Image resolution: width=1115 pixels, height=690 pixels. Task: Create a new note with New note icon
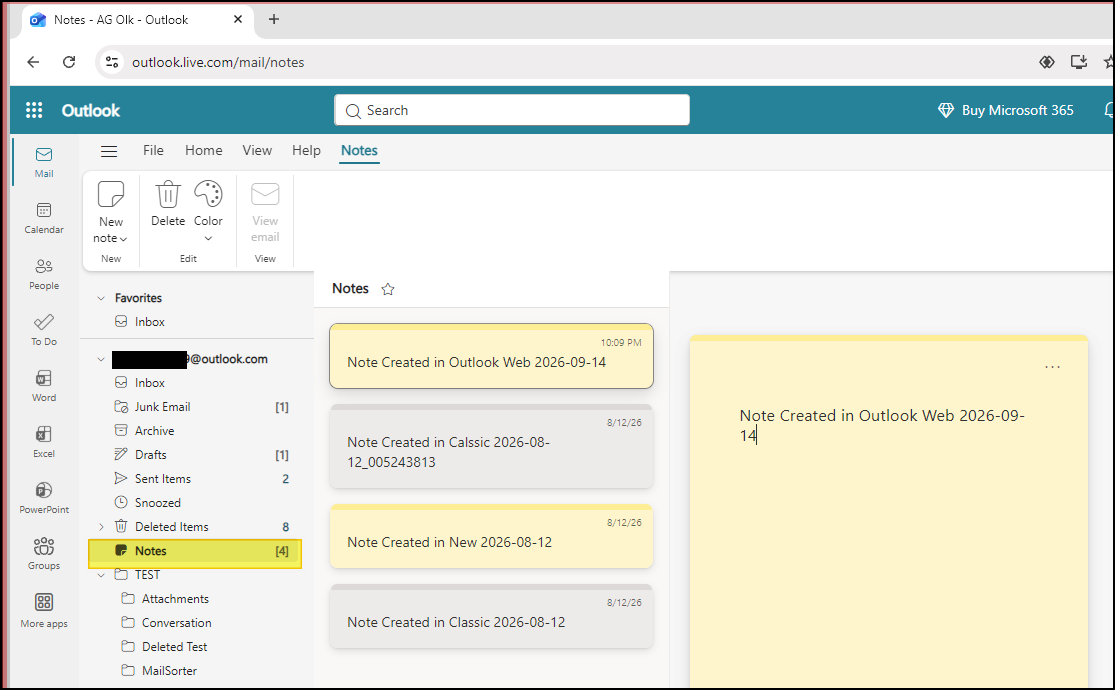pyautogui.click(x=111, y=193)
